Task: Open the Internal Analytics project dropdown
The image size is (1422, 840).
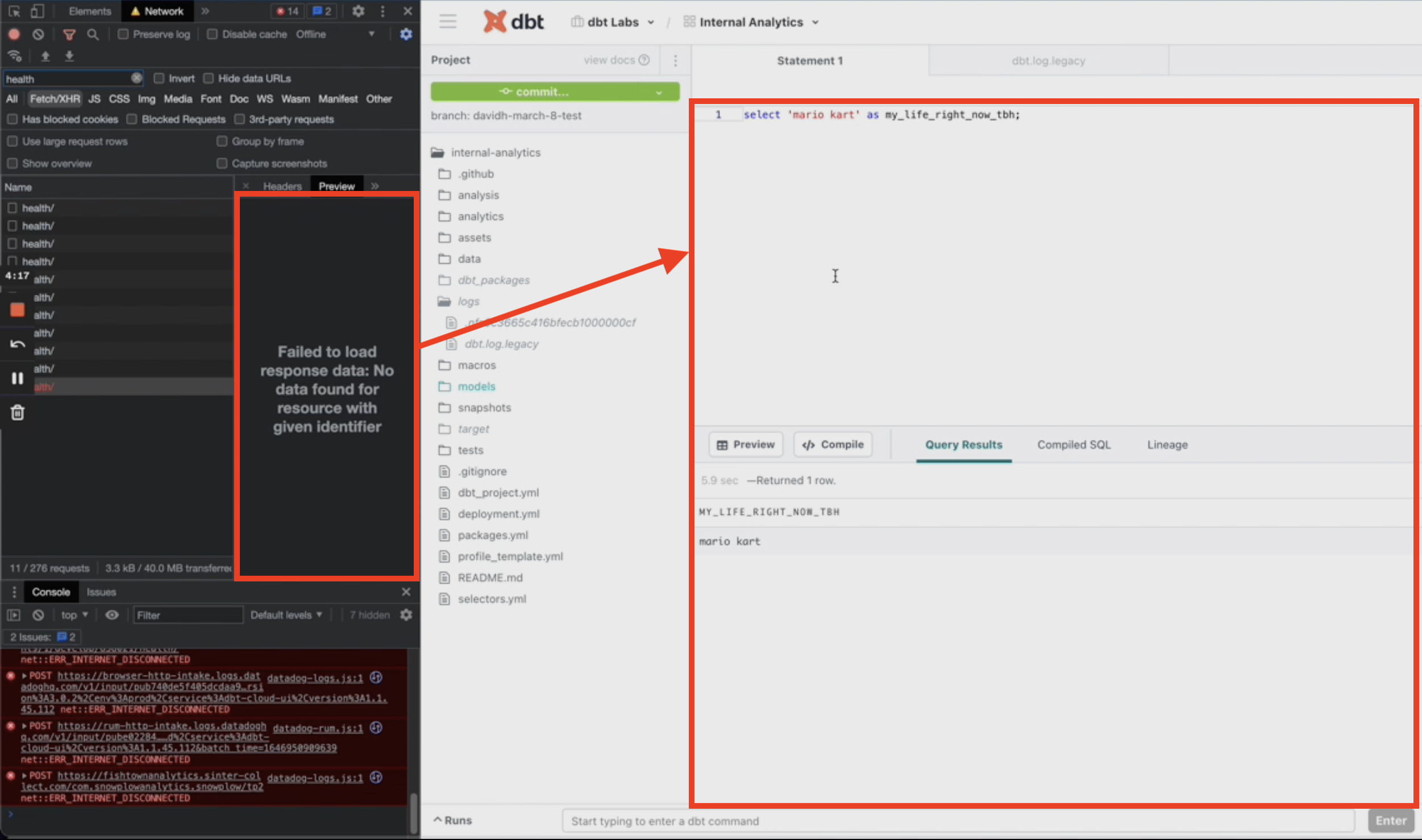Action: coord(816,22)
